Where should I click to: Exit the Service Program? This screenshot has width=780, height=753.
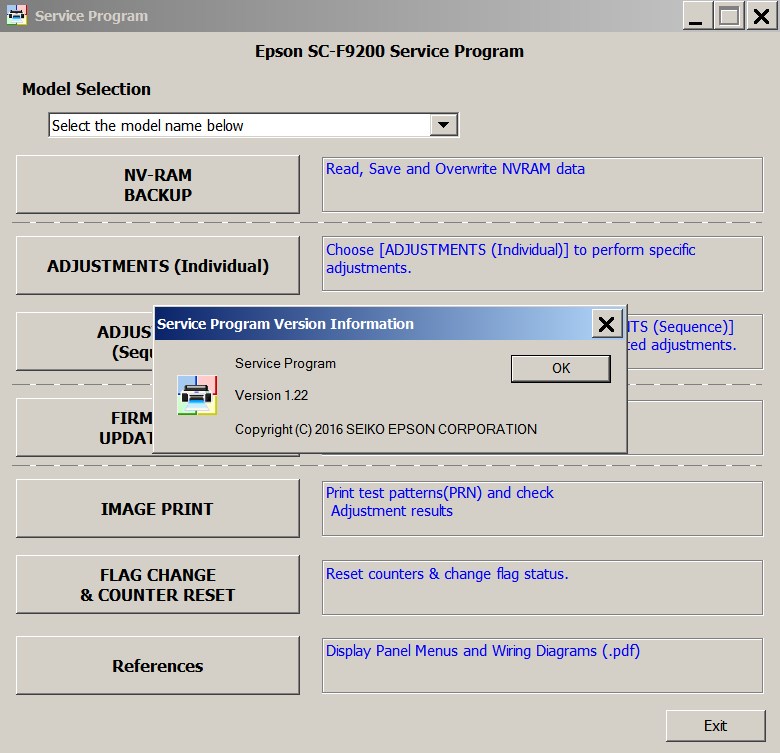pyautogui.click(x=715, y=726)
